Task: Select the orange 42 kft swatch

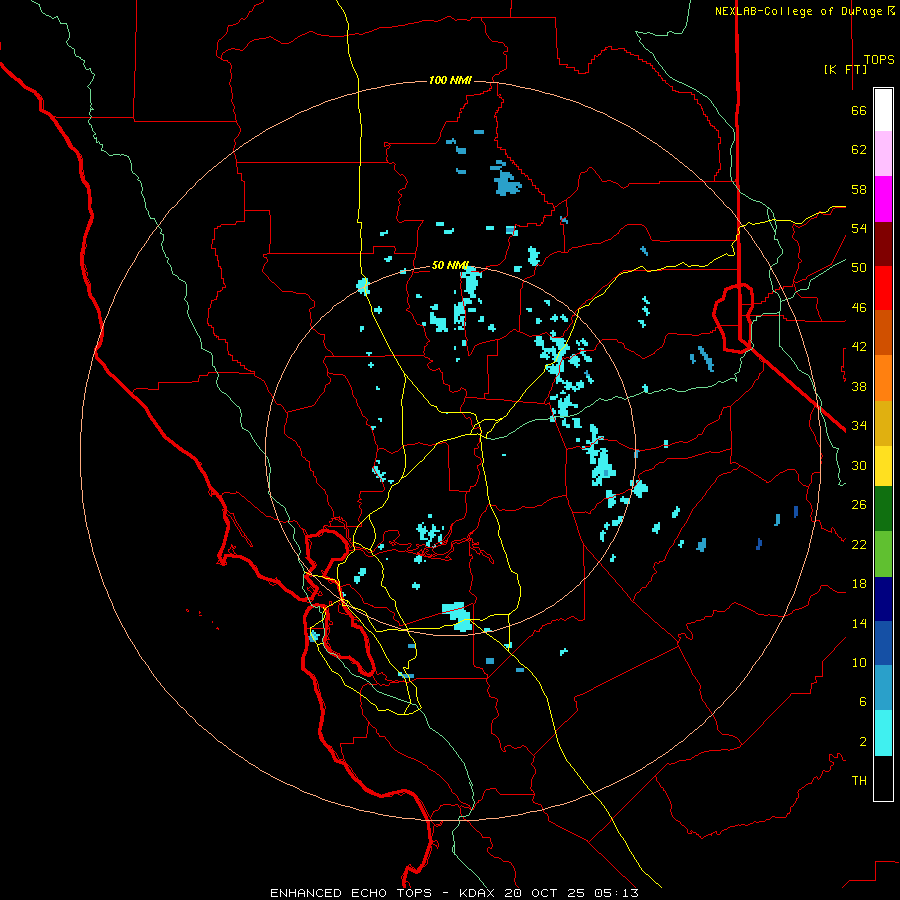Action: click(883, 378)
